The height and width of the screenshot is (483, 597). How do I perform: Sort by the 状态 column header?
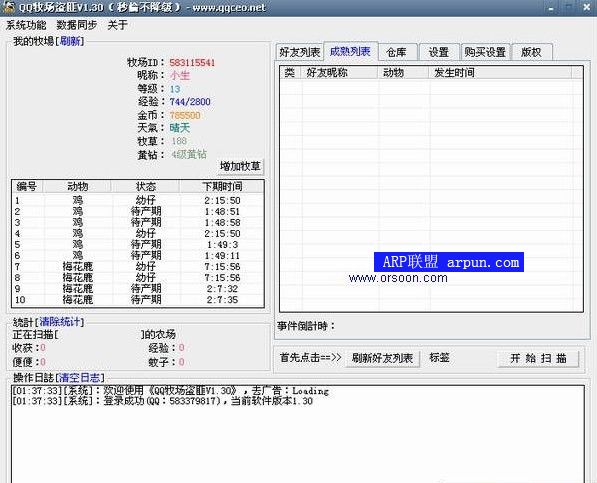[x=146, y=187]
